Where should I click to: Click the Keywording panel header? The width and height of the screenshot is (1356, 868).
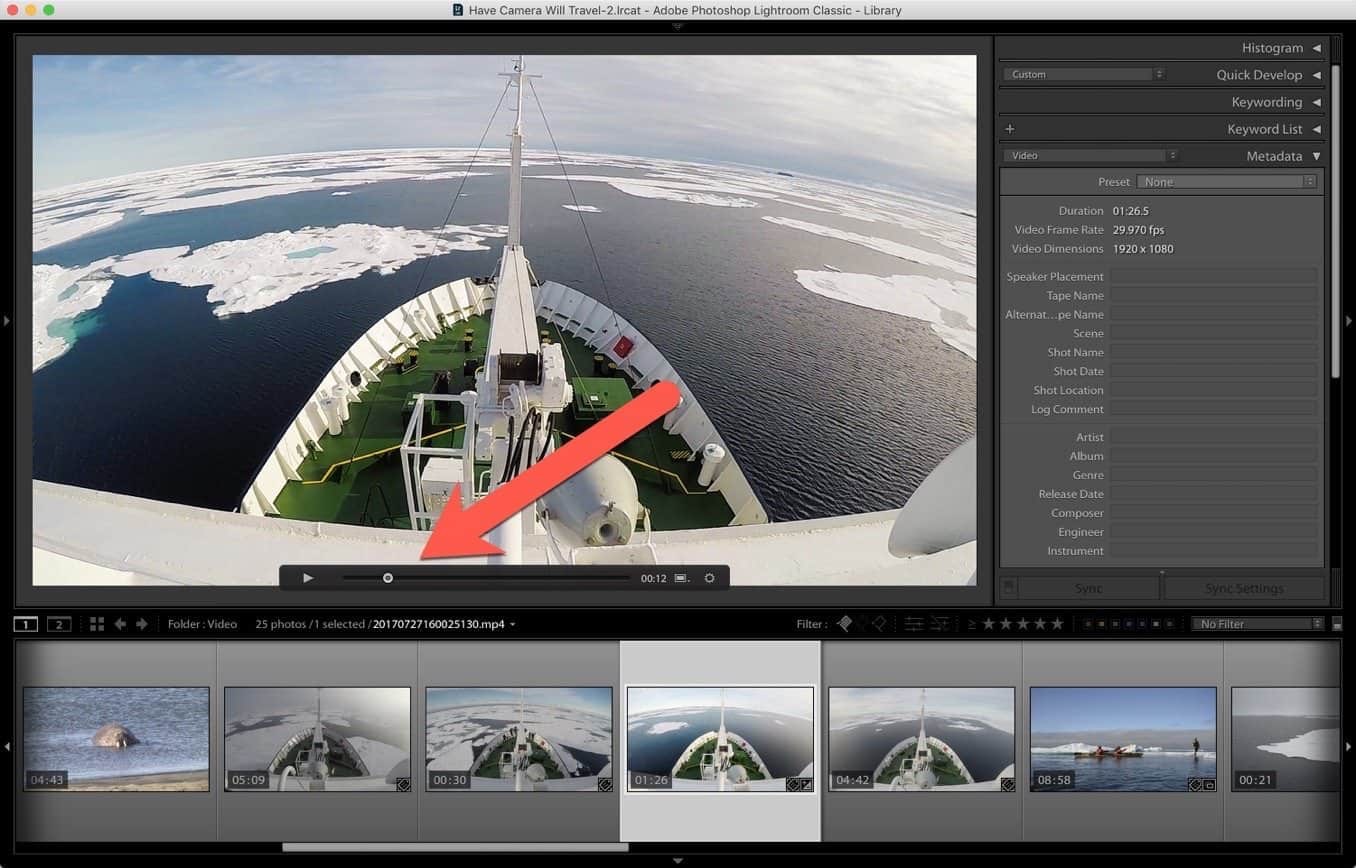pos(1268,101)
